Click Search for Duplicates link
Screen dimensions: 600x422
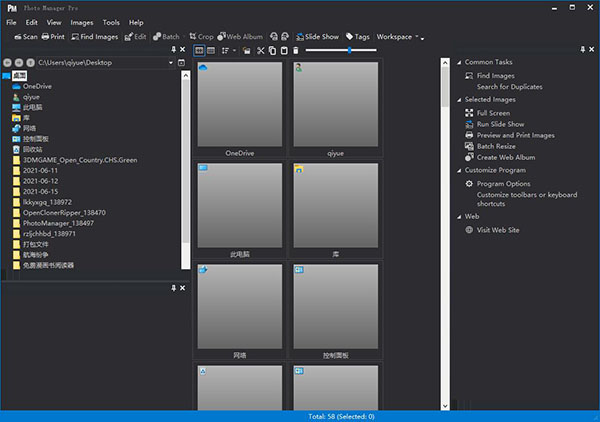(513, 87)
